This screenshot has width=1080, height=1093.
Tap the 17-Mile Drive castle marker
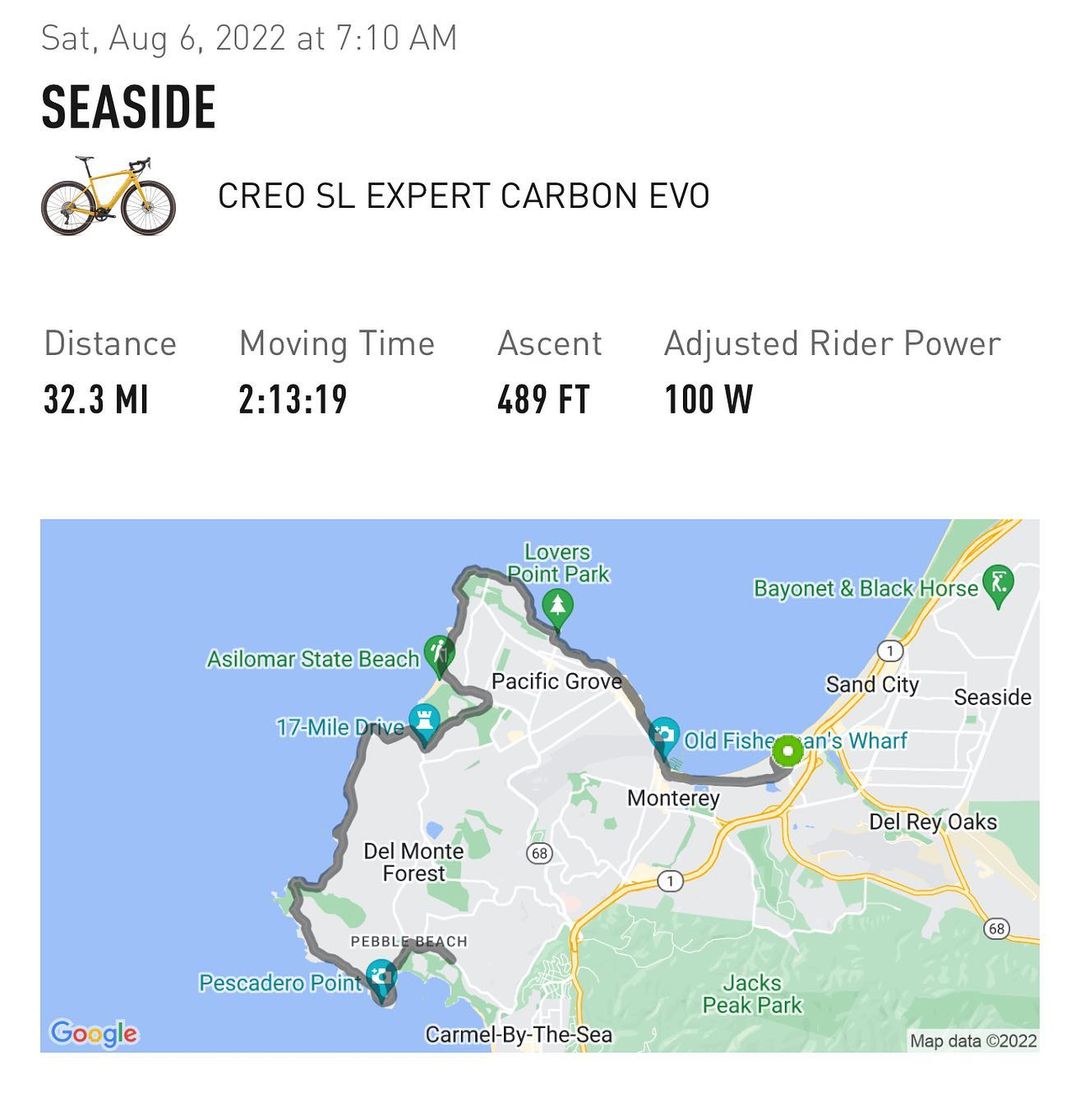coord(425,721)
